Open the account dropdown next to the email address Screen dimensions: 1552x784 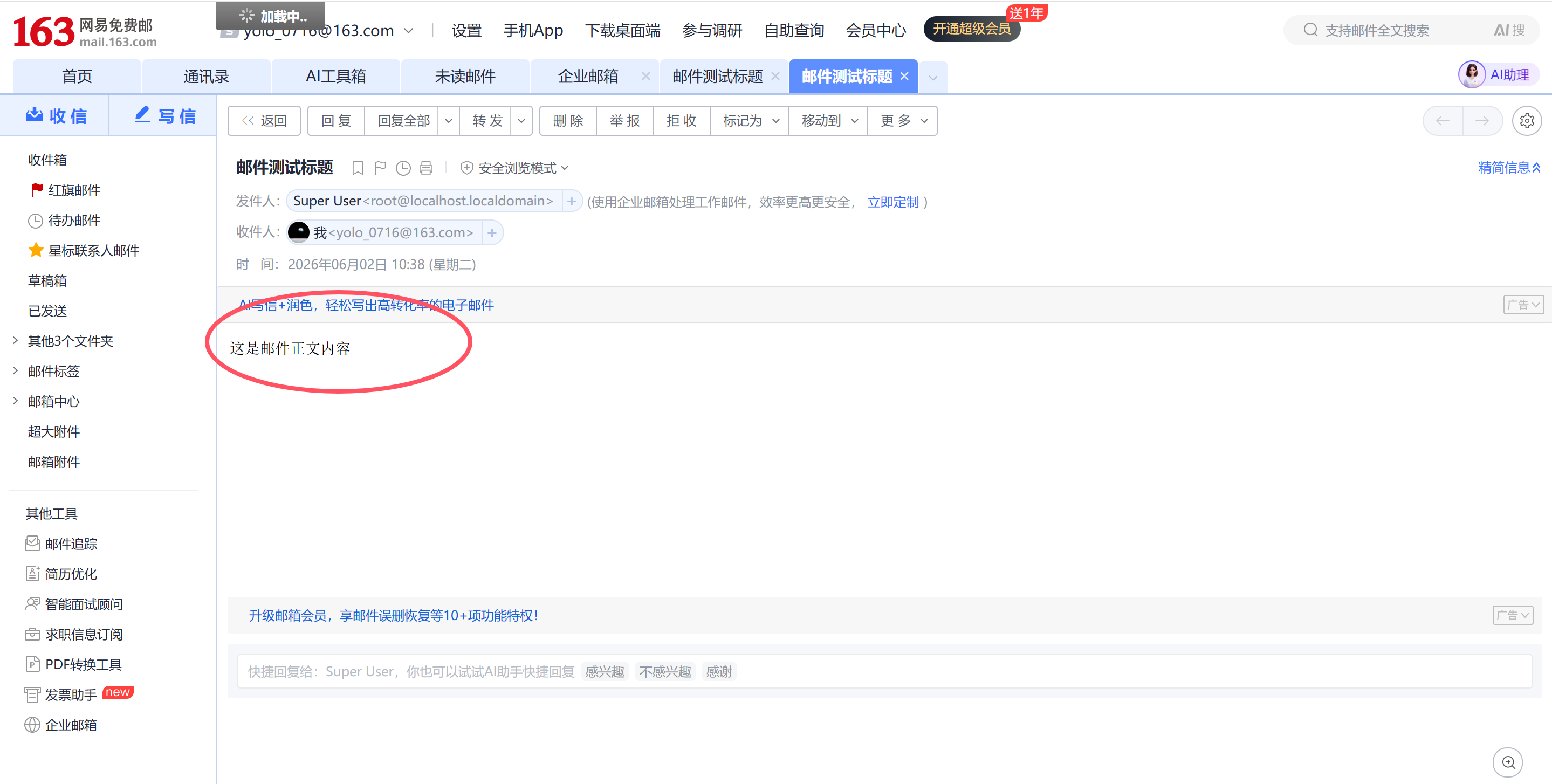click(x=408, y=31)
